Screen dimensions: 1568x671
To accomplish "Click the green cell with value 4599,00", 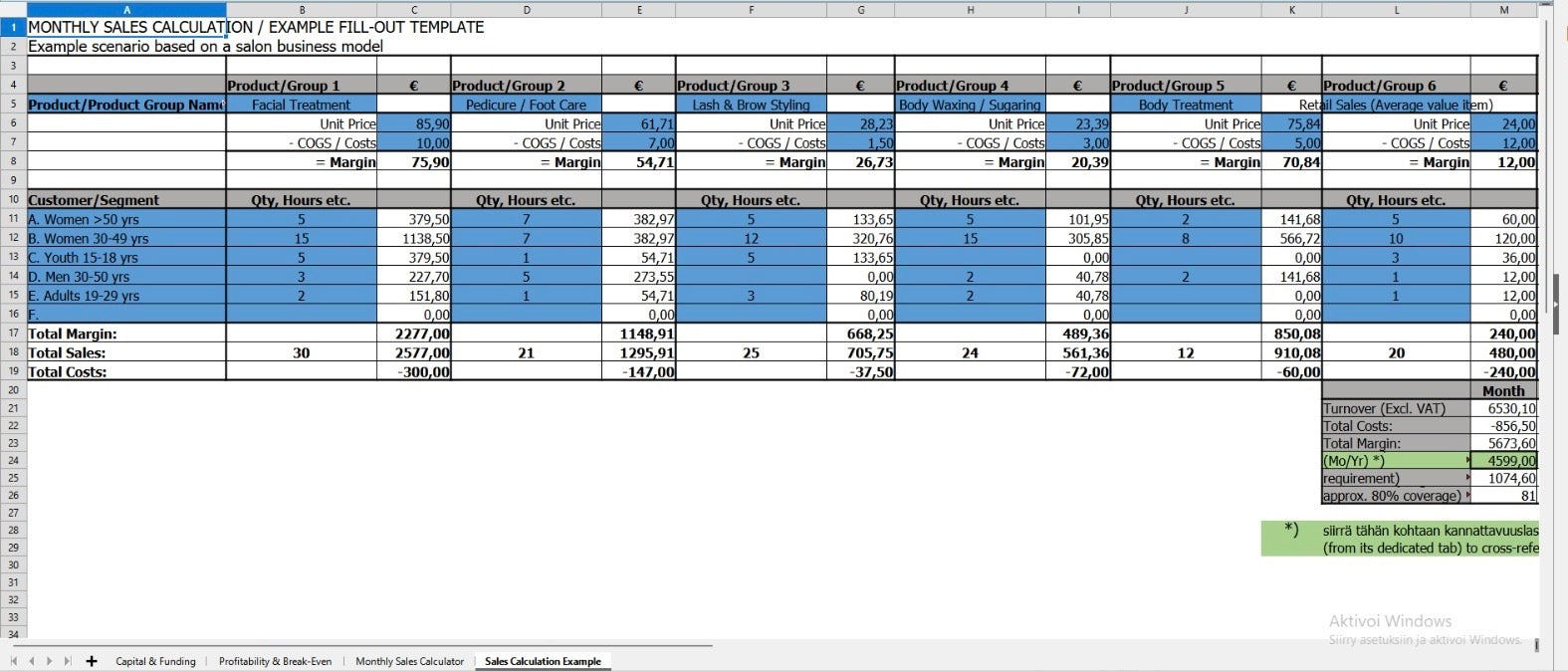I will pyautogui.click(x=1503, y=460).
